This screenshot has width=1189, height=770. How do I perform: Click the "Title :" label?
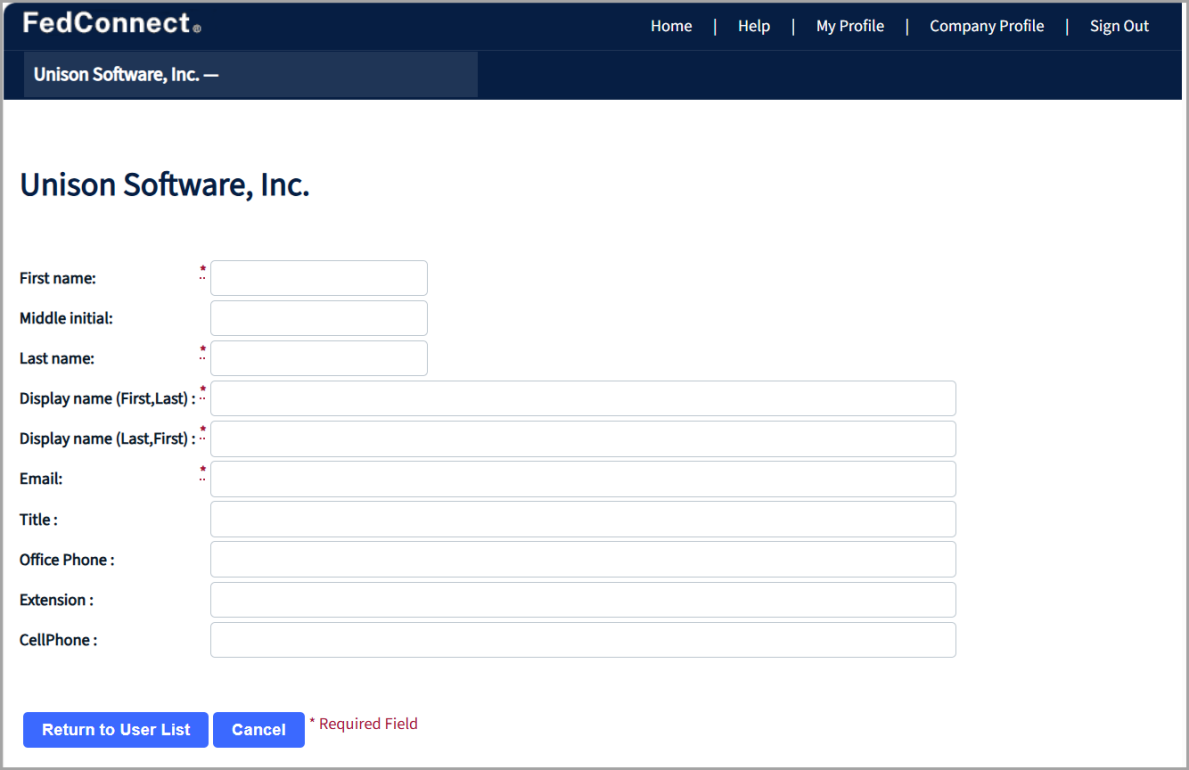[x=38, y=520]
